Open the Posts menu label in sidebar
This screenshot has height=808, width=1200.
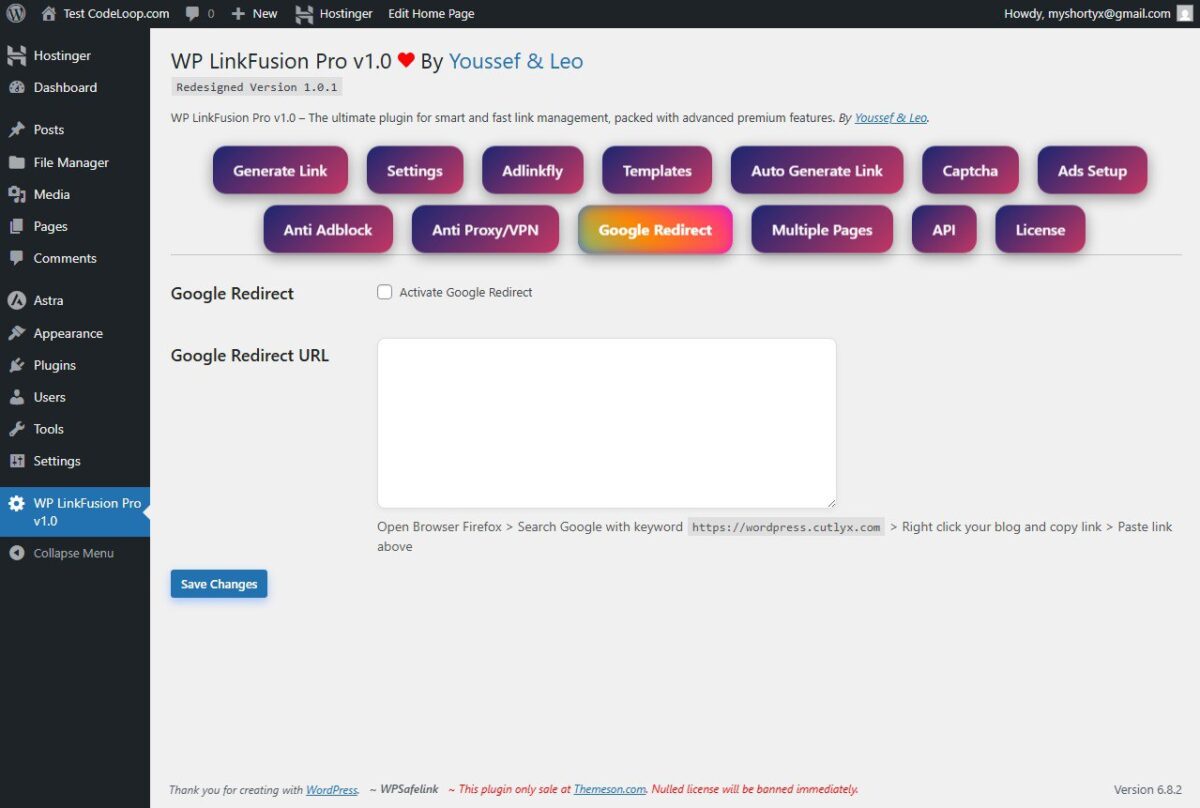tap(49, 130)
